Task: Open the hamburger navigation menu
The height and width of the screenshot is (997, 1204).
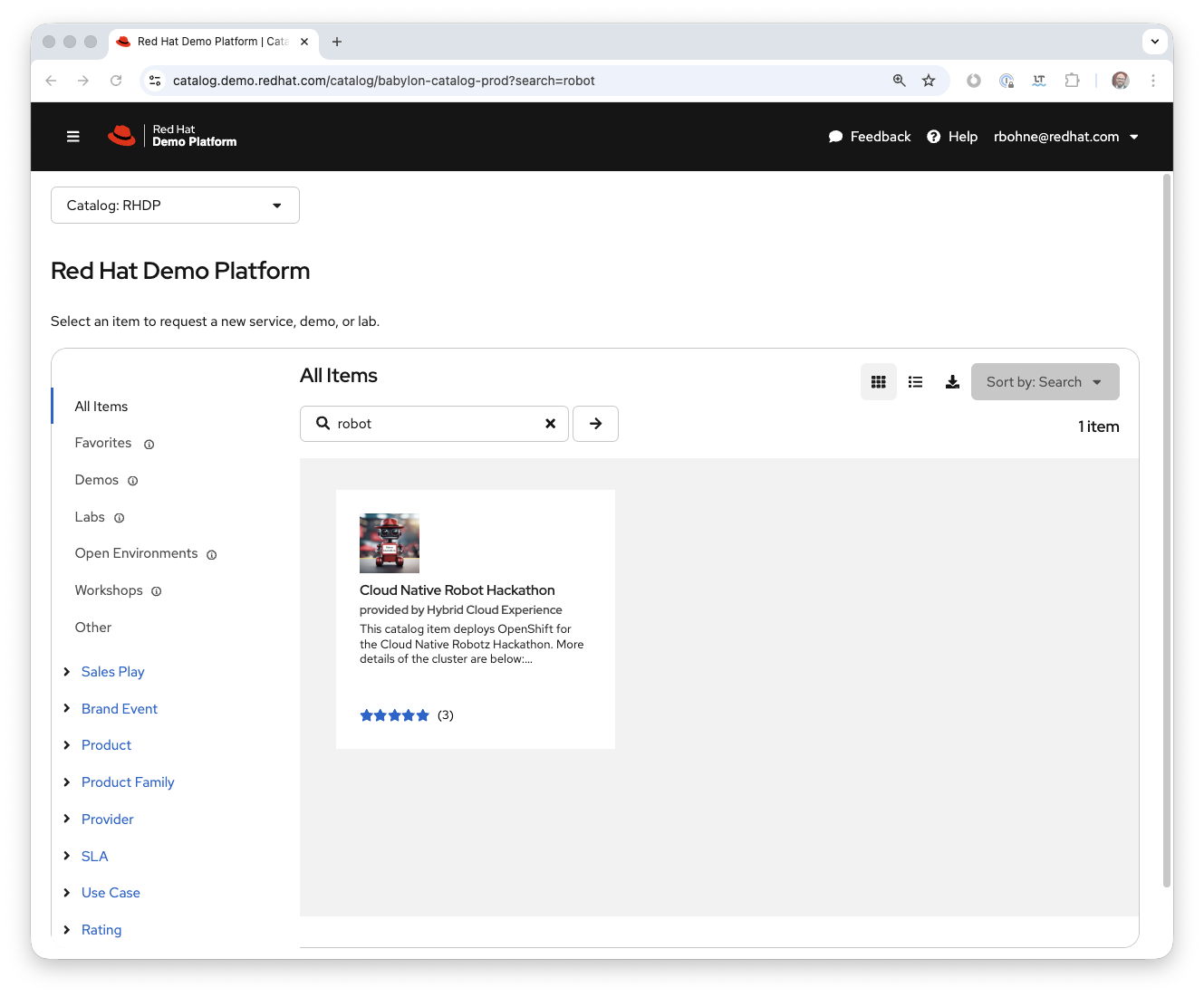Action: [73, 137]
